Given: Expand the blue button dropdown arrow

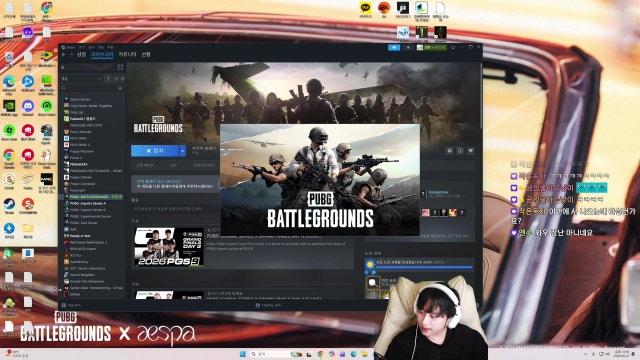Looking at the screenshot, I should 182,151.
